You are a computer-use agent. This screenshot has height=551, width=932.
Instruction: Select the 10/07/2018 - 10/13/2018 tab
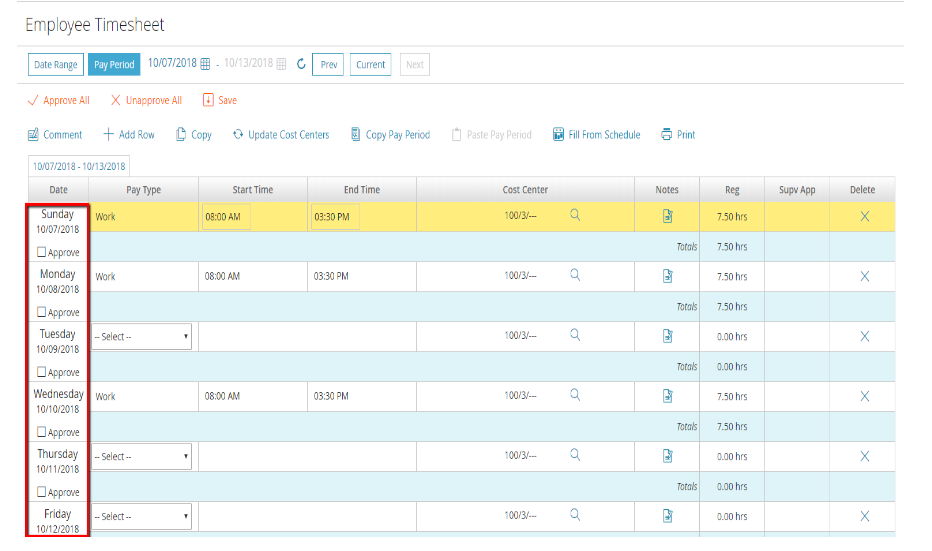[x=79, y=166]
